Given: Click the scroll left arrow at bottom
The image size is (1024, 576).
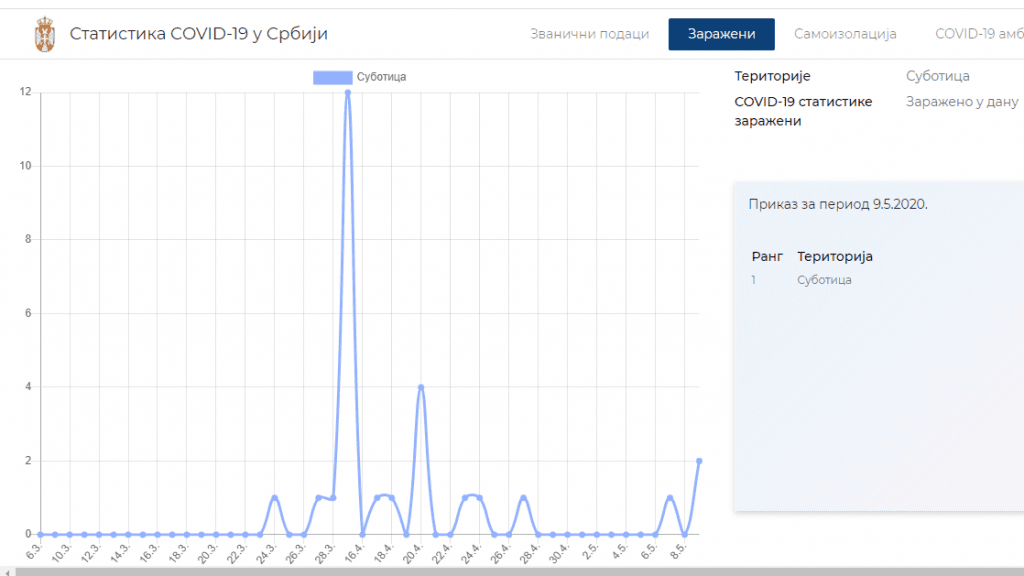Looking at the screenshot, I should 6,571.
